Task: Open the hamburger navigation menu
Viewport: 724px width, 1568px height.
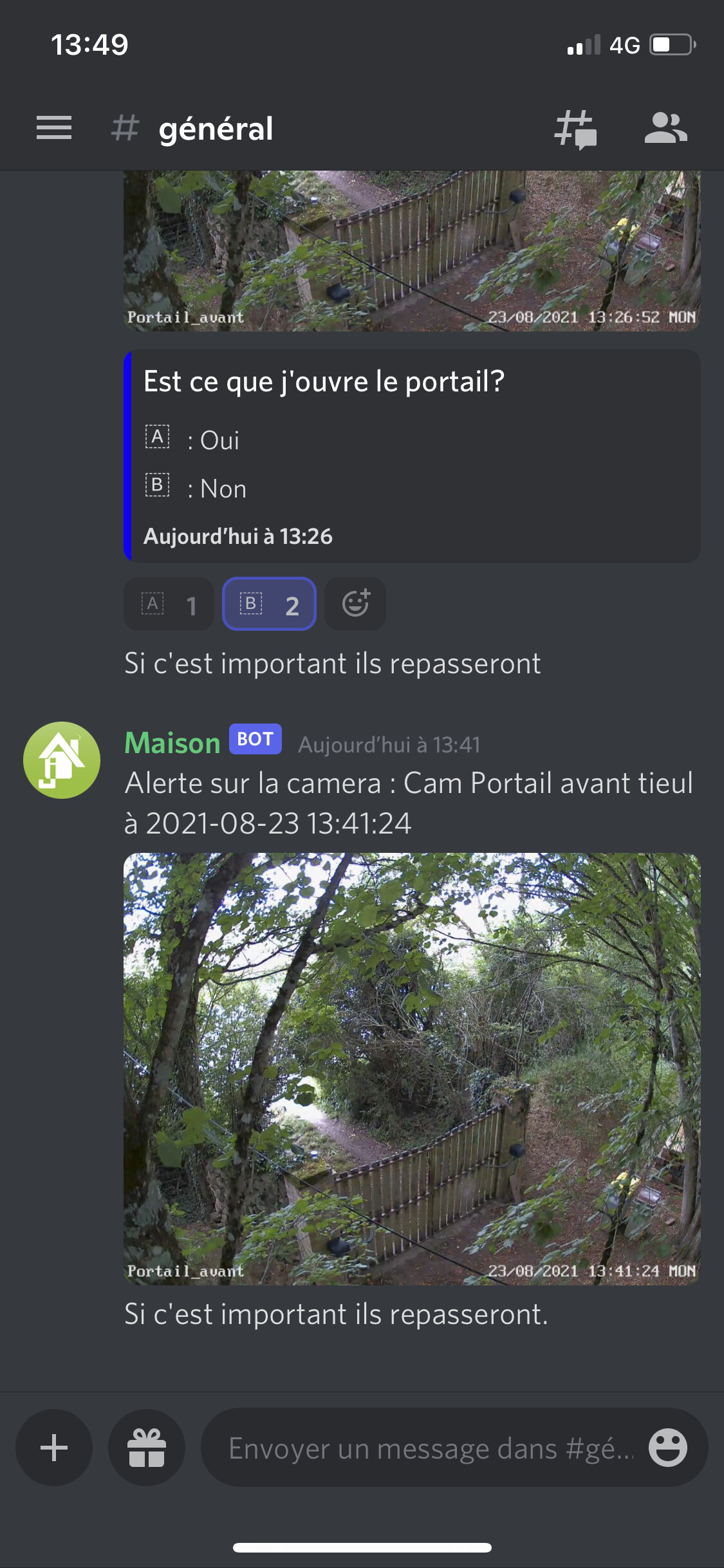Action: (x=54, y=127)
